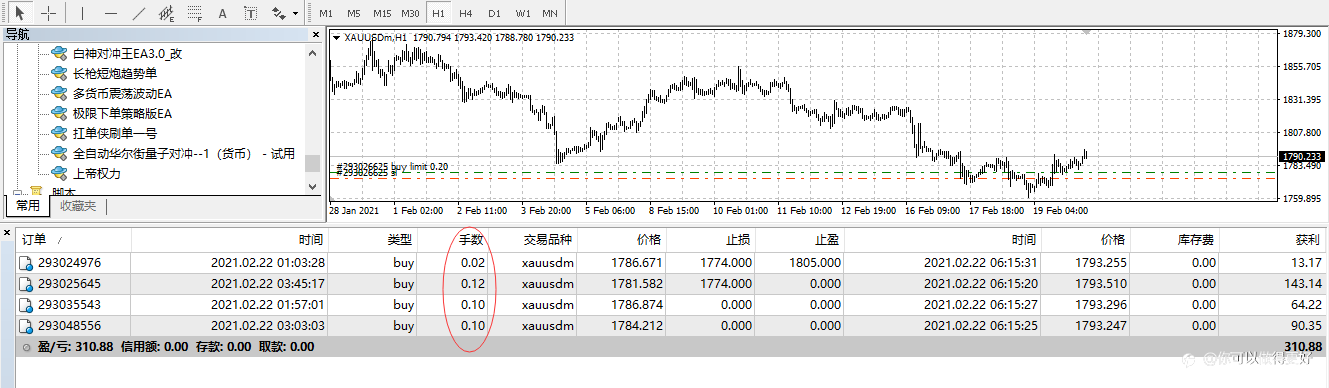Screen dimensions: 1329x388
Task: Choose the vertical line drawing tool
Action: pos(83,13)
